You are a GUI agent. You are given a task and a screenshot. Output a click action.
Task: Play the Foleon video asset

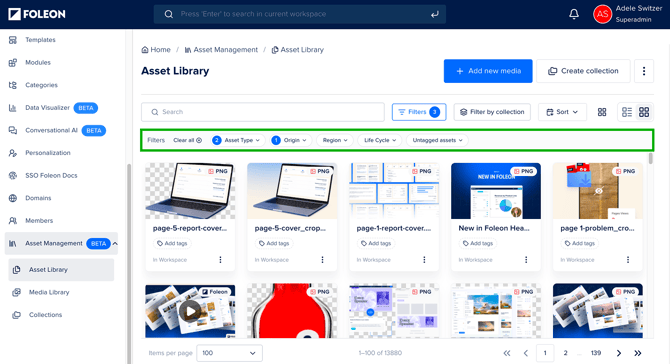pyautogui.click(x=190, y=311)
